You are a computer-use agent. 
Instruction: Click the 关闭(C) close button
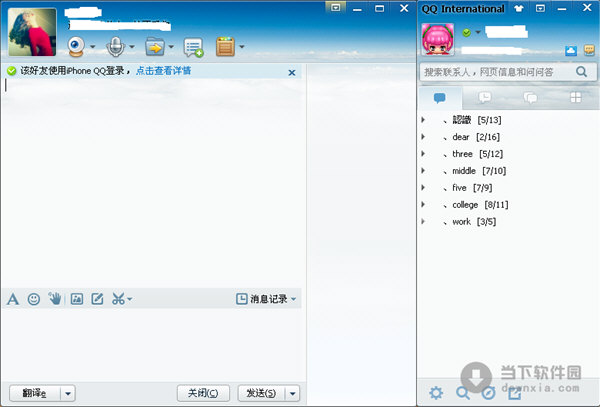(203, 393)
